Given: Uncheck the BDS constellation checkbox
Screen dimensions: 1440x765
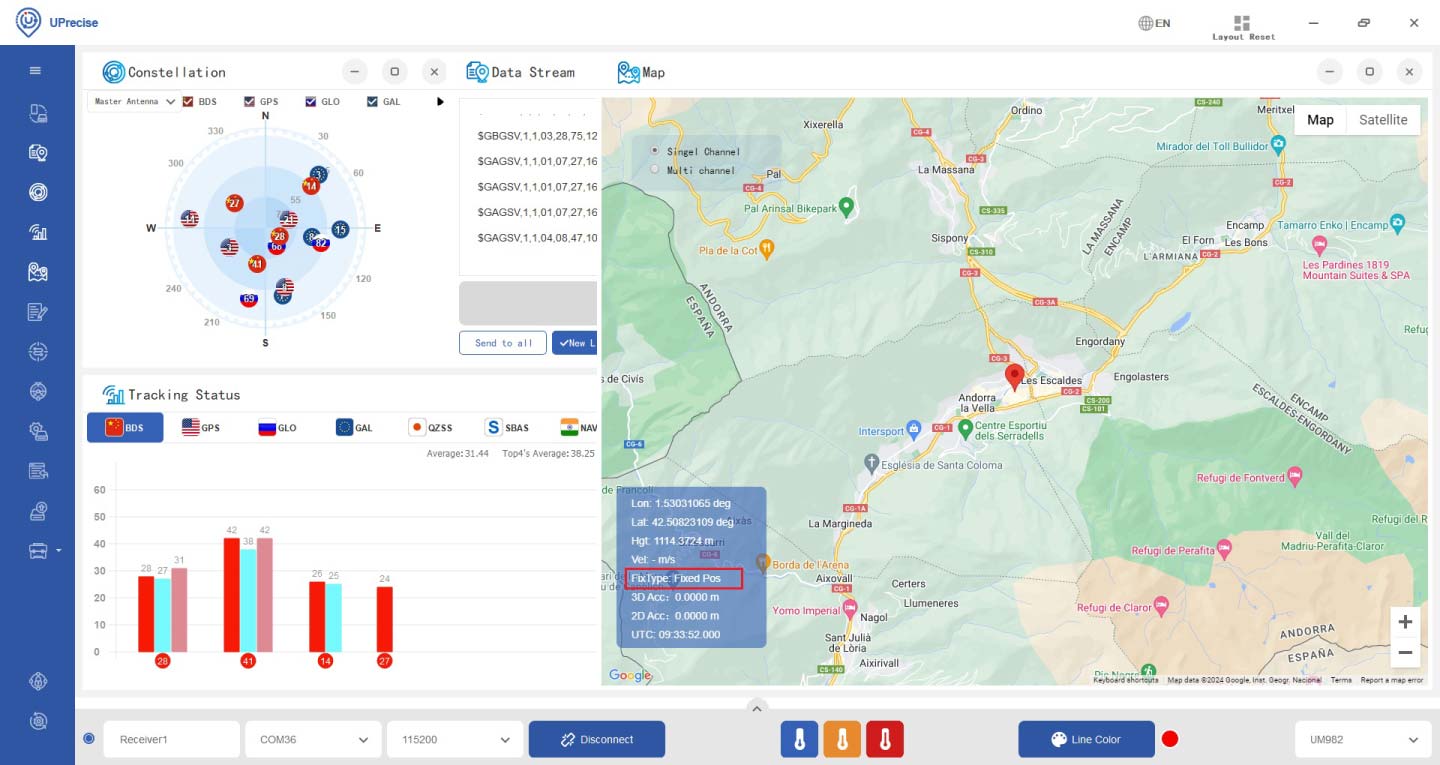Looking at the screenshot, I should [x=187, y=102].
